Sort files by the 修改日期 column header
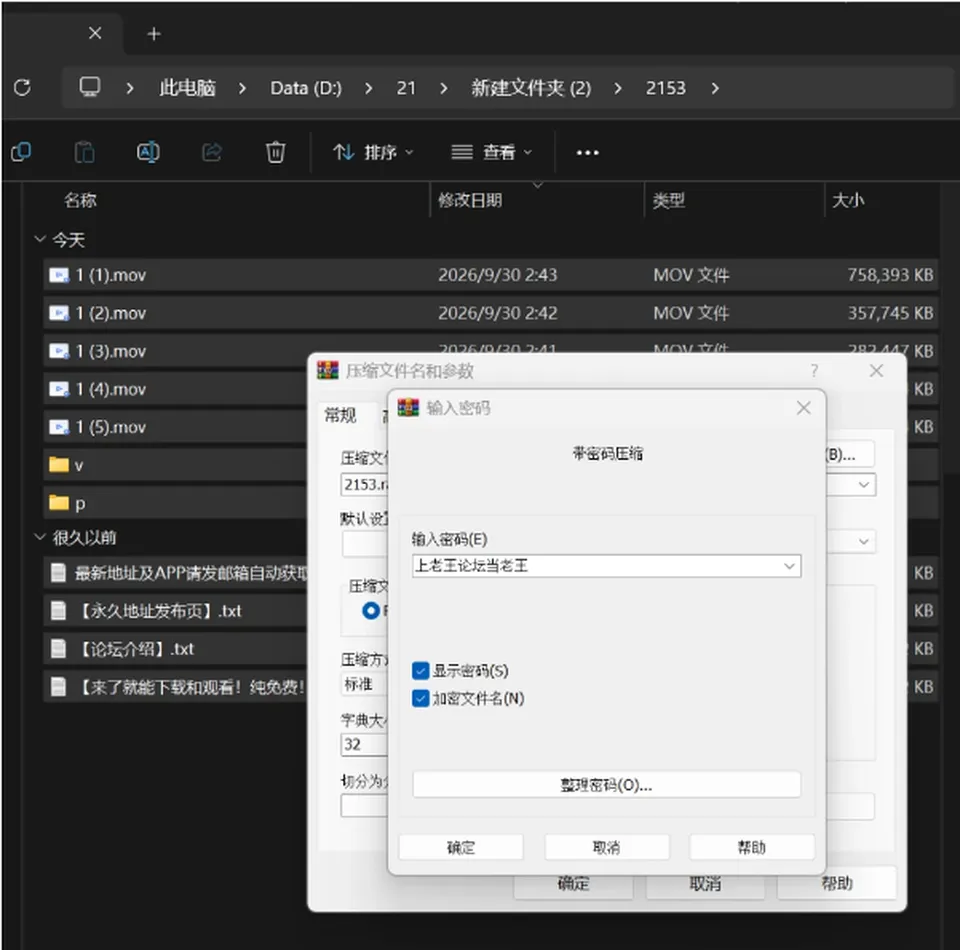This screenshot has height=950, width=960. [x=470, y=200]
